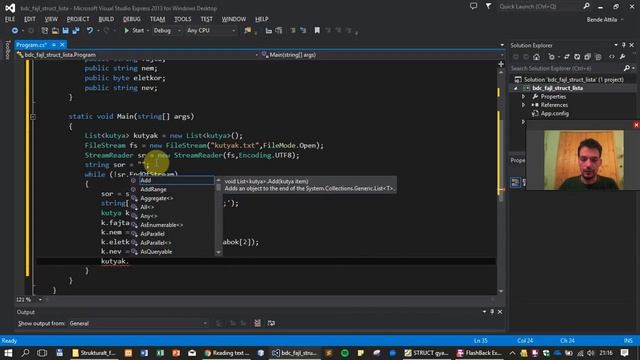Open the Any CPU platform dropdown

[211, 31]
